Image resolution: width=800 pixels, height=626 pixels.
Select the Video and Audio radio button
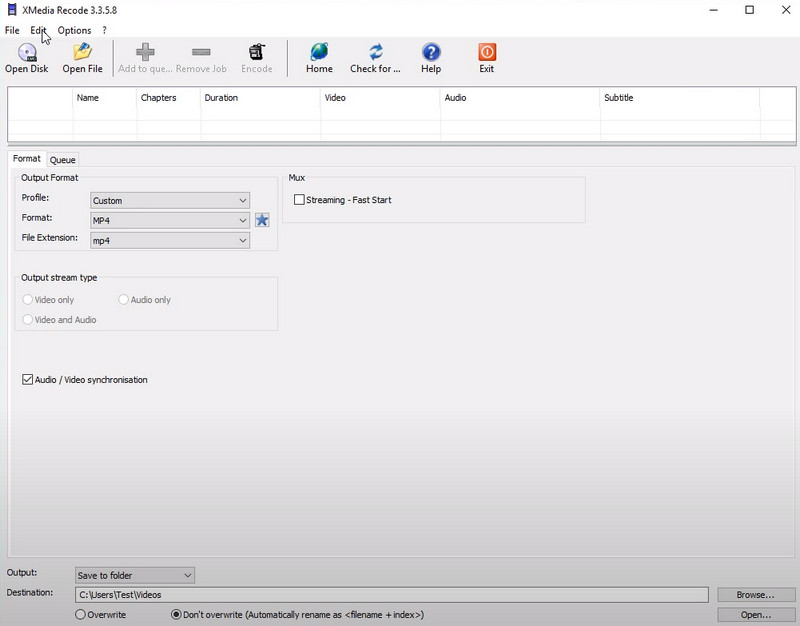click(28, 319)
